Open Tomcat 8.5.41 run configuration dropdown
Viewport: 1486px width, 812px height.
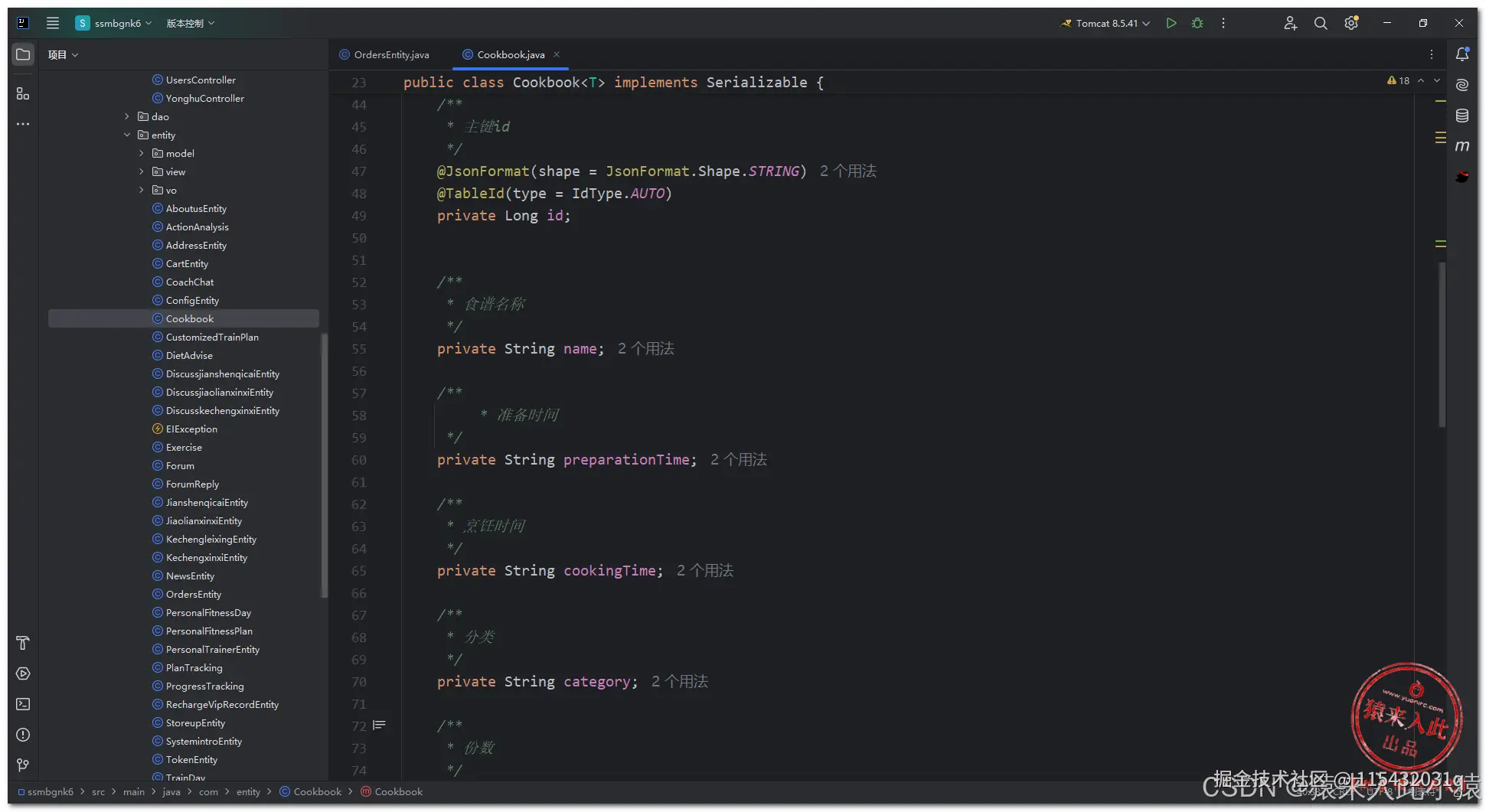(x=1105, y=23)
